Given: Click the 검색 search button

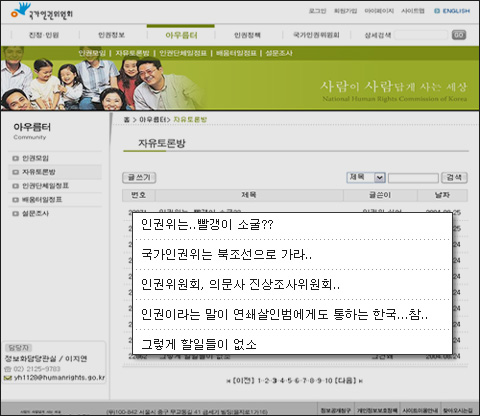Looking at the screenshot, I should click(x=454, y=178).
